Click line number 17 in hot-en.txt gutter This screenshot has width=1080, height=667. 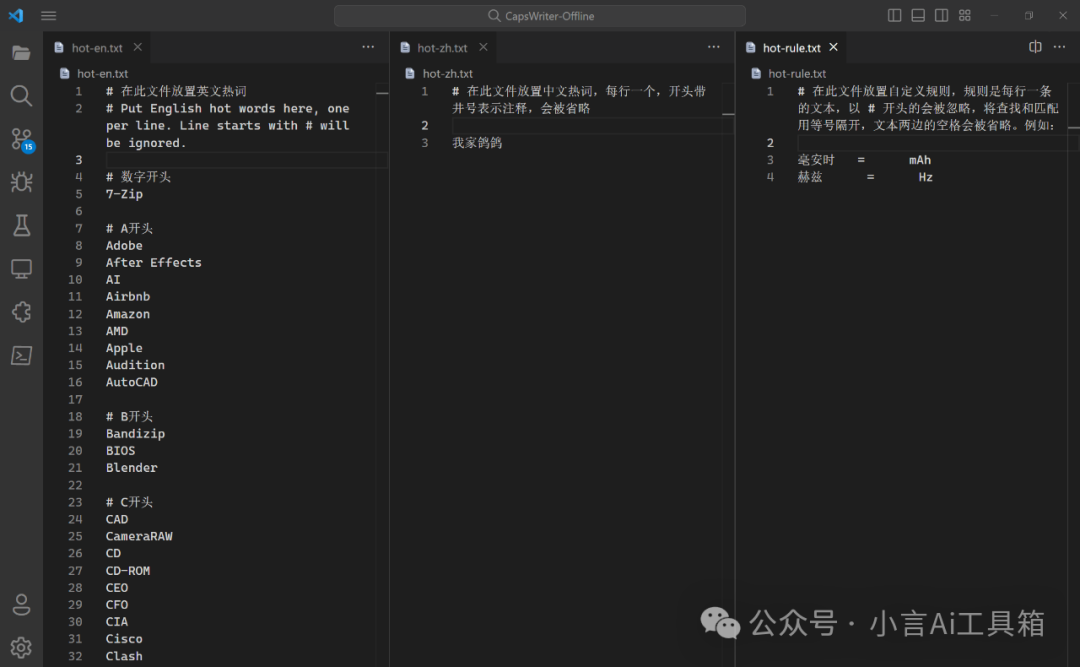point(75,400)
